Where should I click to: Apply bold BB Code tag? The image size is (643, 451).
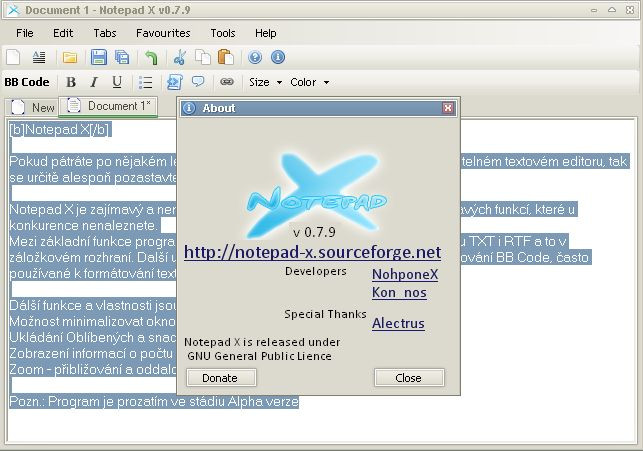(71, 82)
